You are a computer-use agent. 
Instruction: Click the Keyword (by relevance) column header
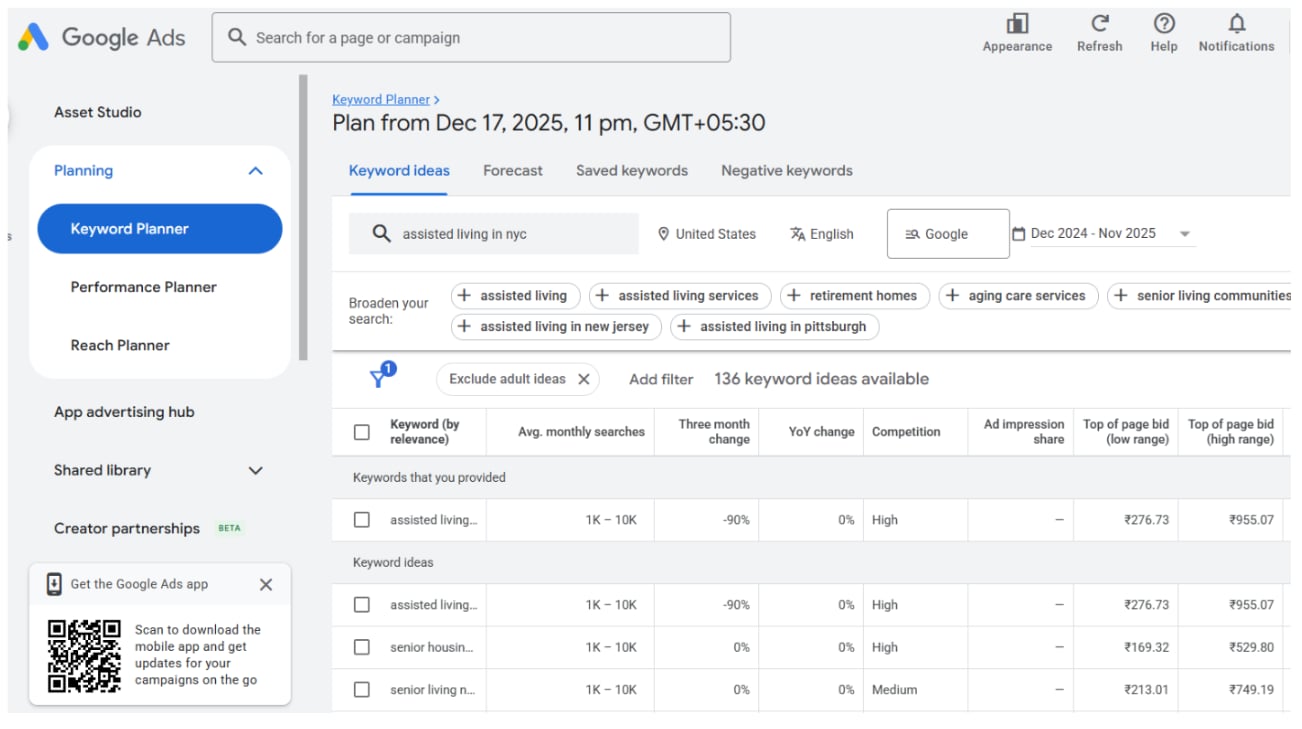tap(424, 432)
